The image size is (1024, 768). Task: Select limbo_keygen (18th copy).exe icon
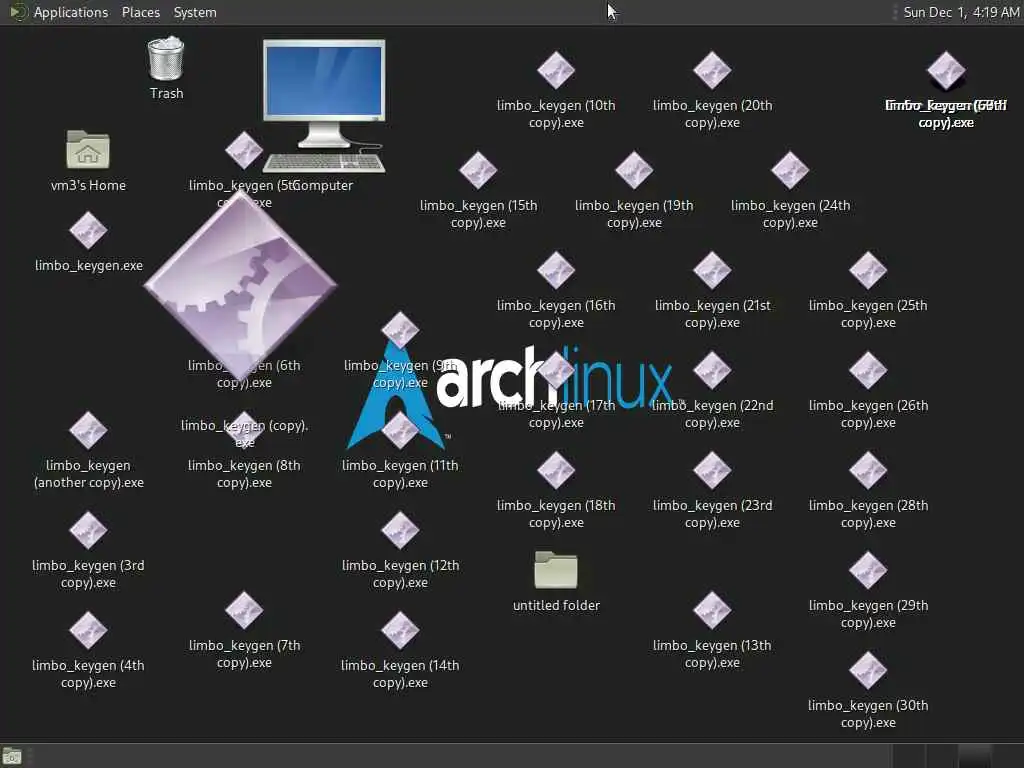pos(556,471)
